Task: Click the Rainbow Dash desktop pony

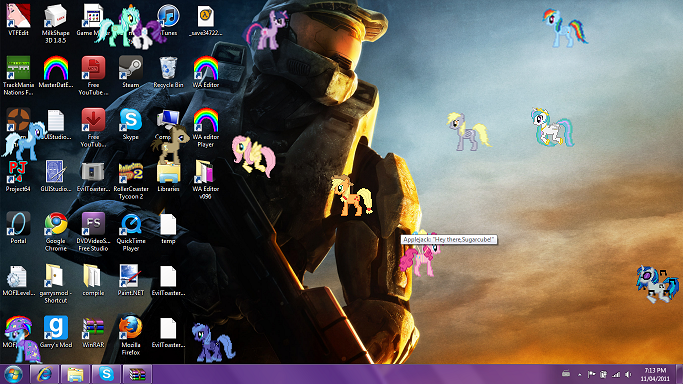Action: pyautogui.click(x=565, y=28)
